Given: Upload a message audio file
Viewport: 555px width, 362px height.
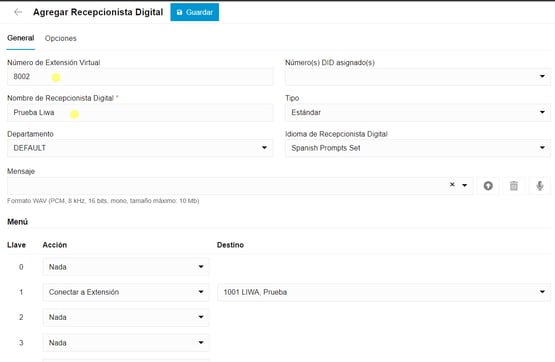Looking at the screenshot, I should (488, 185).
